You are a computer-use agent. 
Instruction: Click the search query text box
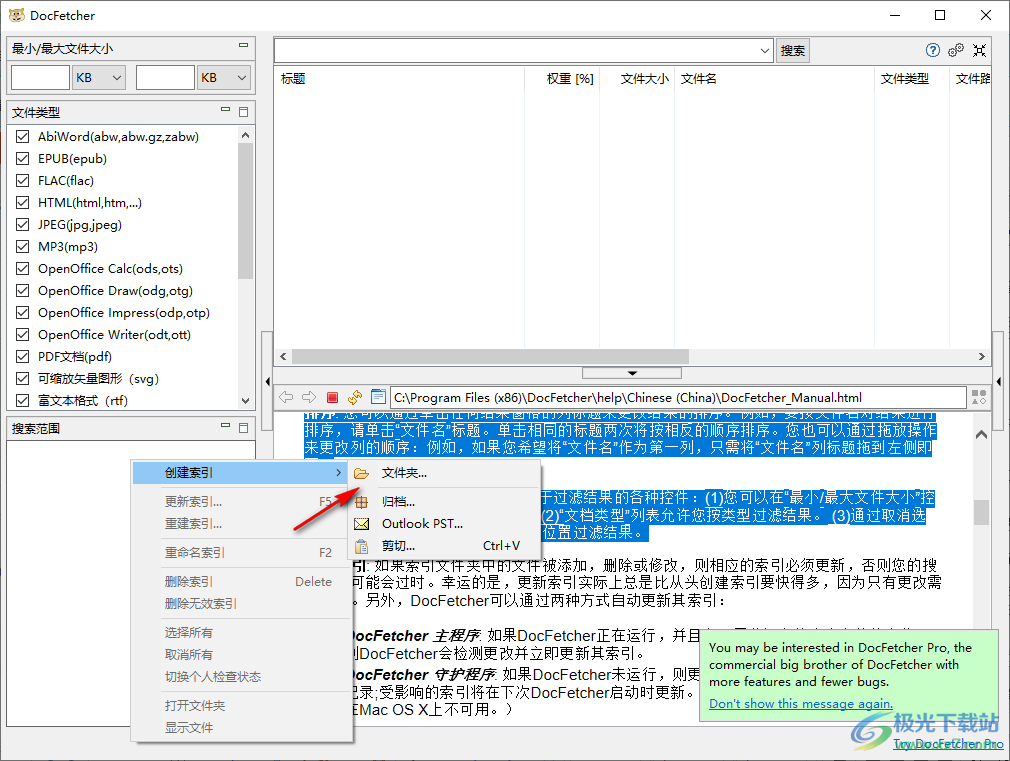(x=515, y=50)
